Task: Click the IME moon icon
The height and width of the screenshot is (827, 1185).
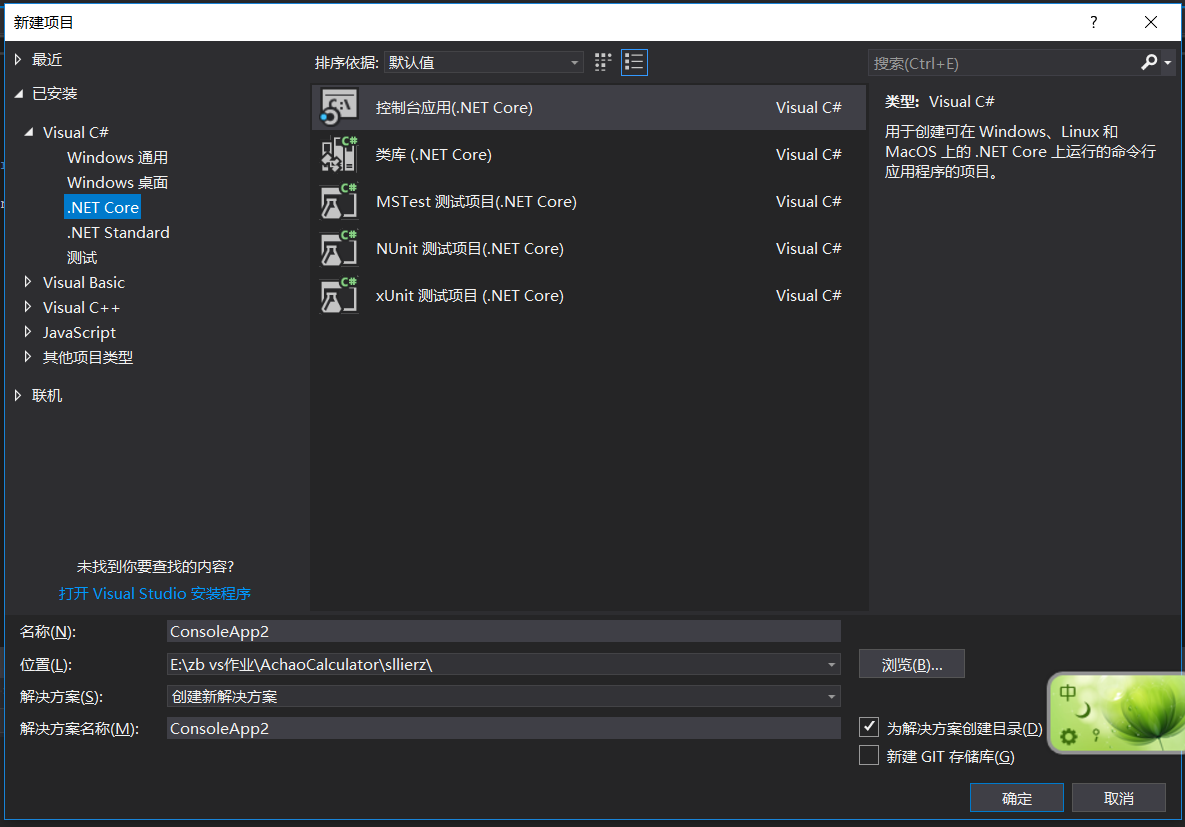Action: 1084,710
